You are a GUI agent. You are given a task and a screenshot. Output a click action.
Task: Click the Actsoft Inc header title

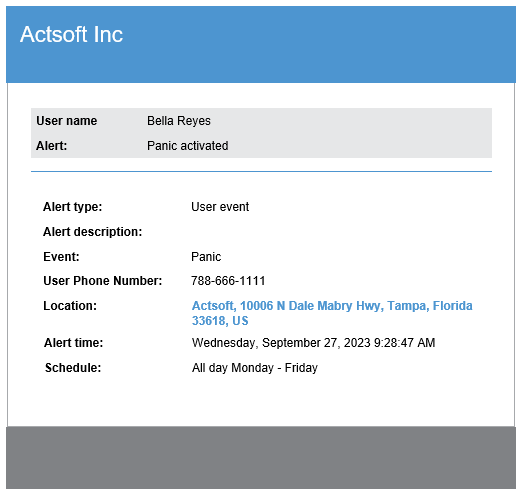pos(71,34)
